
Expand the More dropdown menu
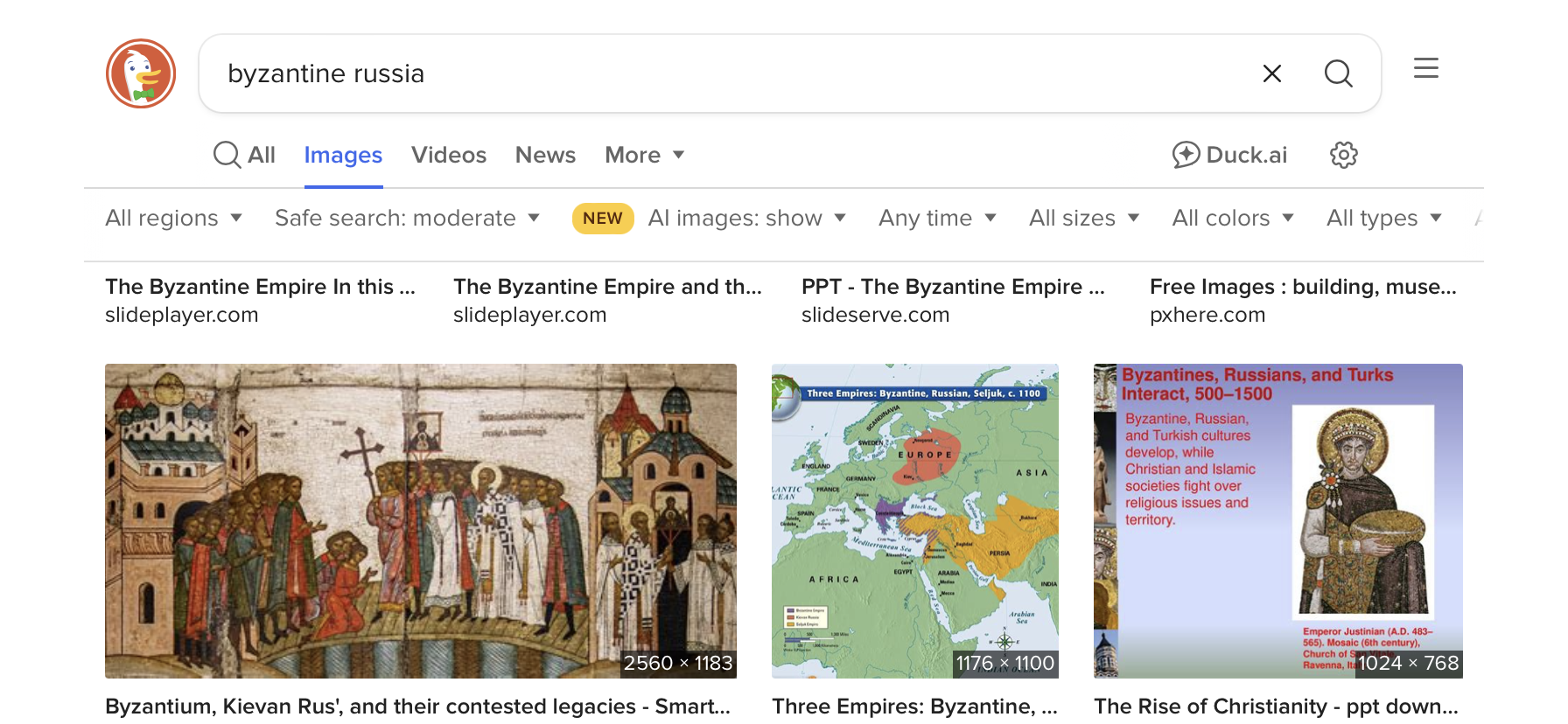[644, 155]
